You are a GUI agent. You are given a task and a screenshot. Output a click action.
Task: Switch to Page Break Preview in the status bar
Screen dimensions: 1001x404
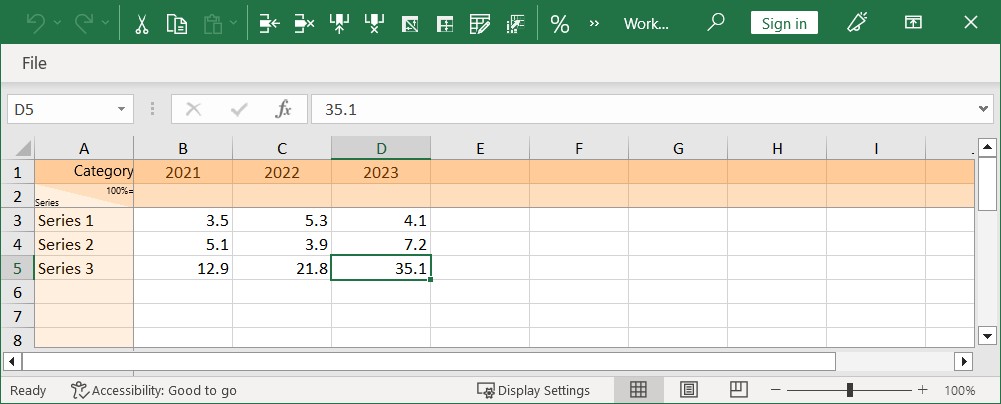click(739, 389)
